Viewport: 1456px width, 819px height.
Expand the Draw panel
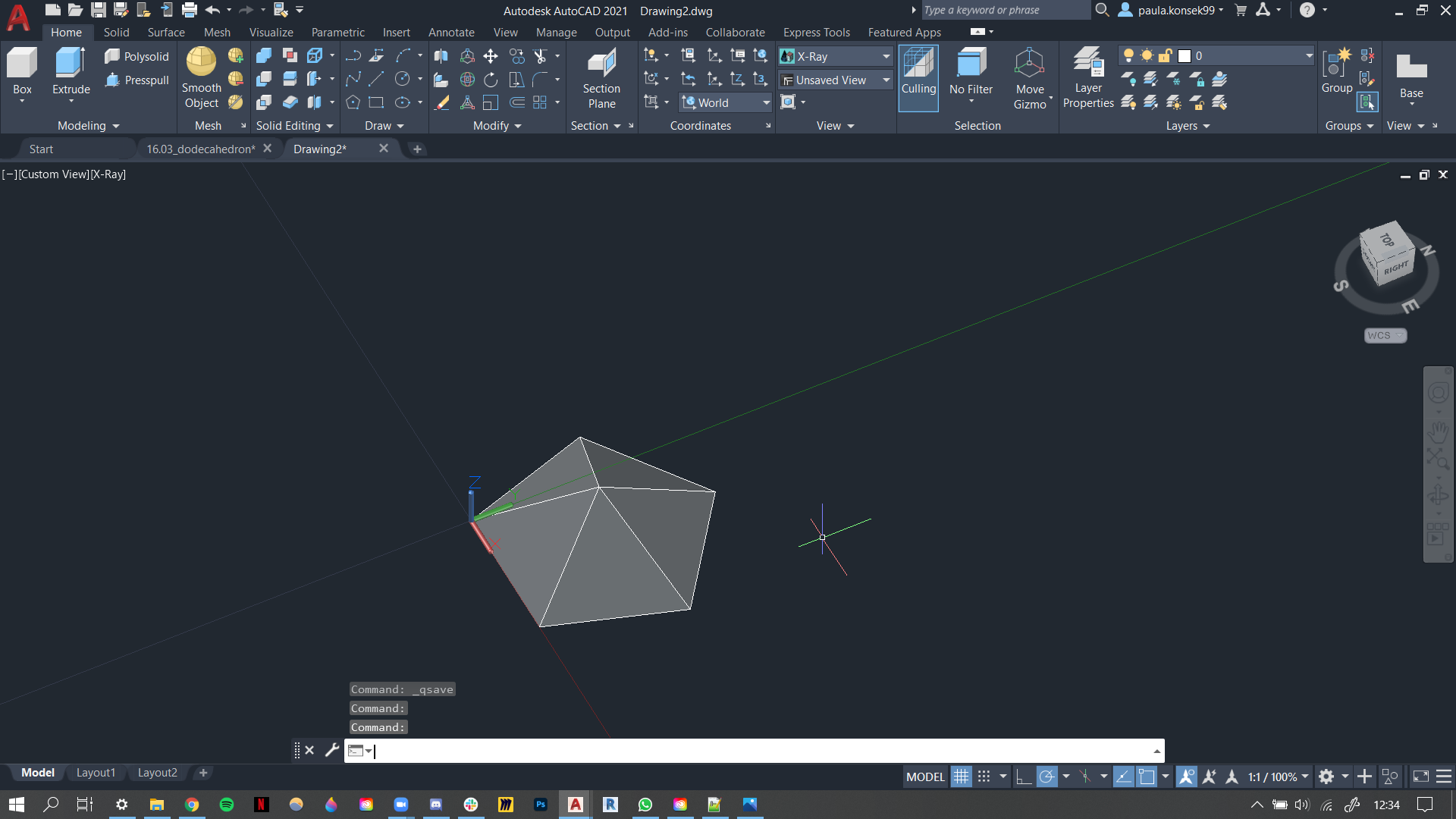(x=384, y=125)
